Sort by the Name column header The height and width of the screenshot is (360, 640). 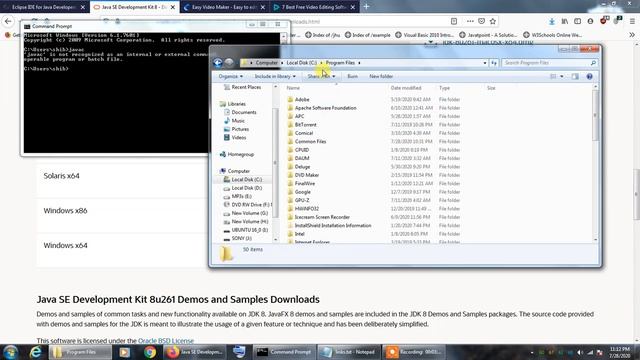(293, 88)
